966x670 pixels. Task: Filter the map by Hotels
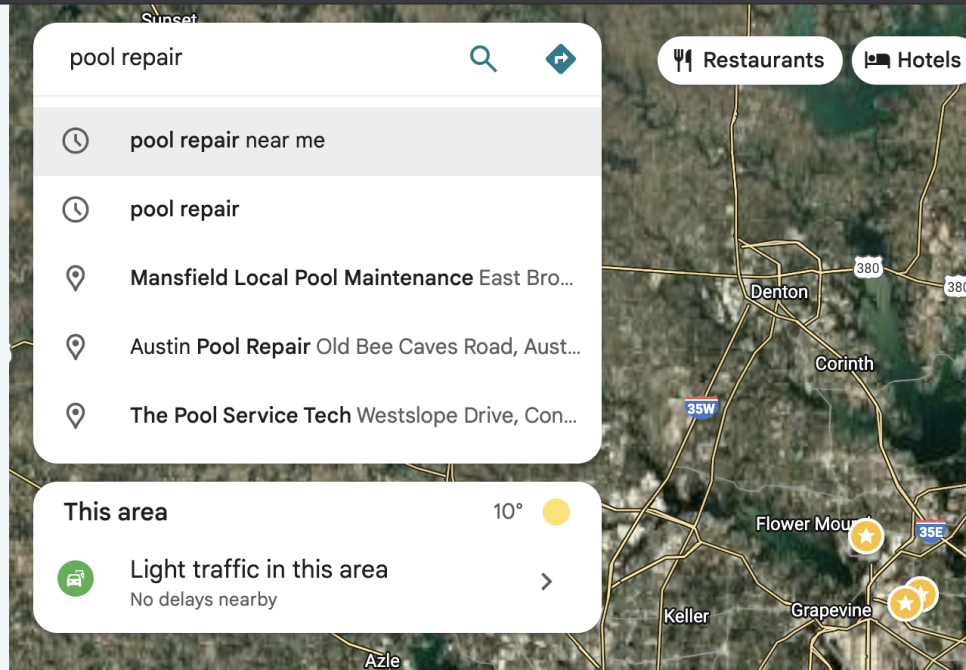pos(912,60)
